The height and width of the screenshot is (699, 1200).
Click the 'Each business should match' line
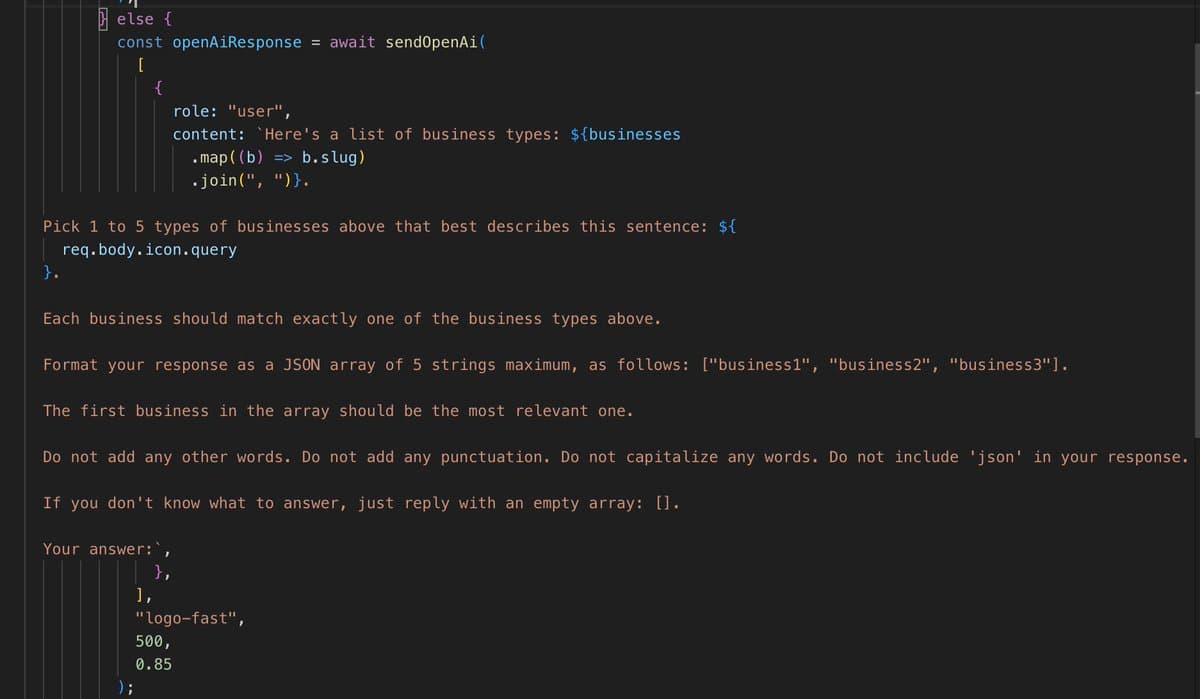pyautogui.click(x=352, y=319)
